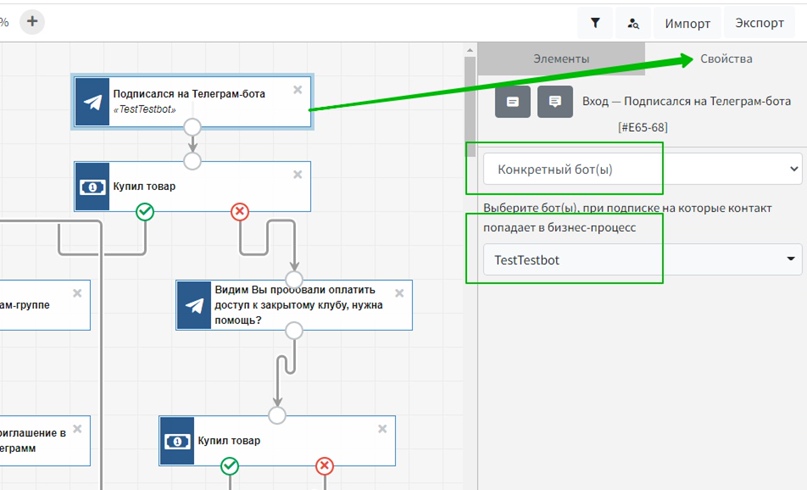
Task: Remove the first 'Купил товар' block
Action: click(297, 175)
